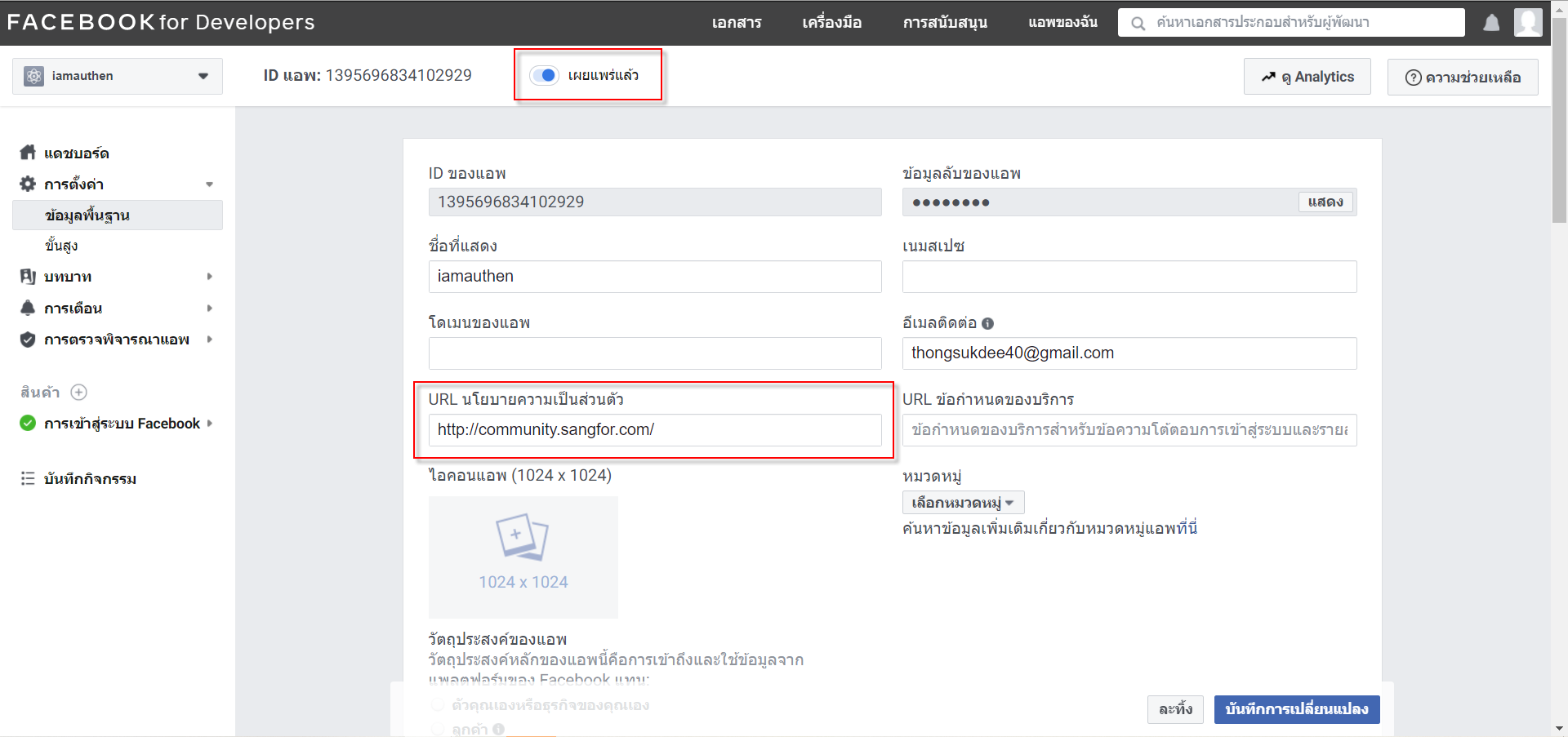Click the iamauthen app icon
The width and height of the screenshot is (1568, 737).
pos(33,76)
